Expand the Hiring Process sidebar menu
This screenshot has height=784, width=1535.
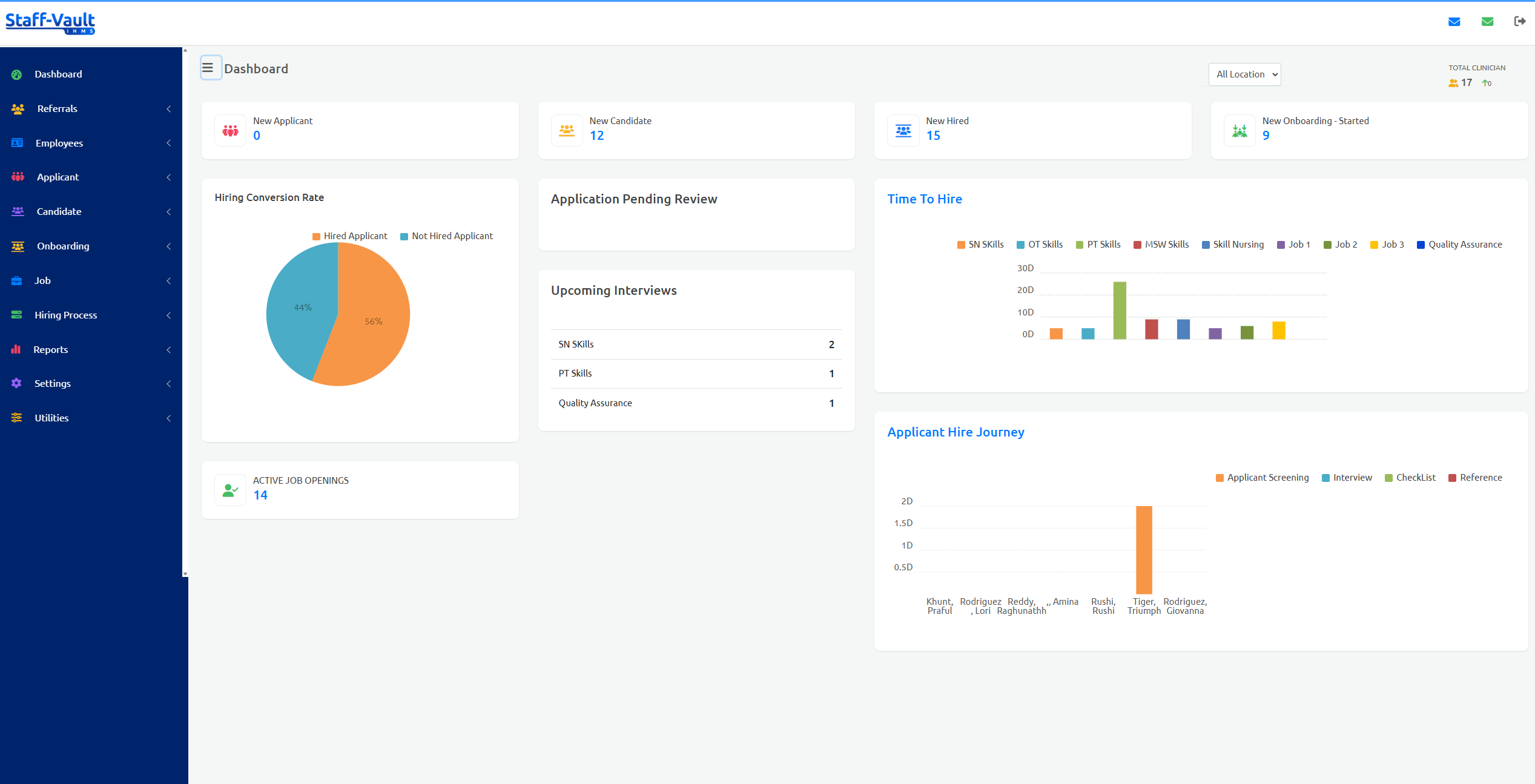point(91,315)
